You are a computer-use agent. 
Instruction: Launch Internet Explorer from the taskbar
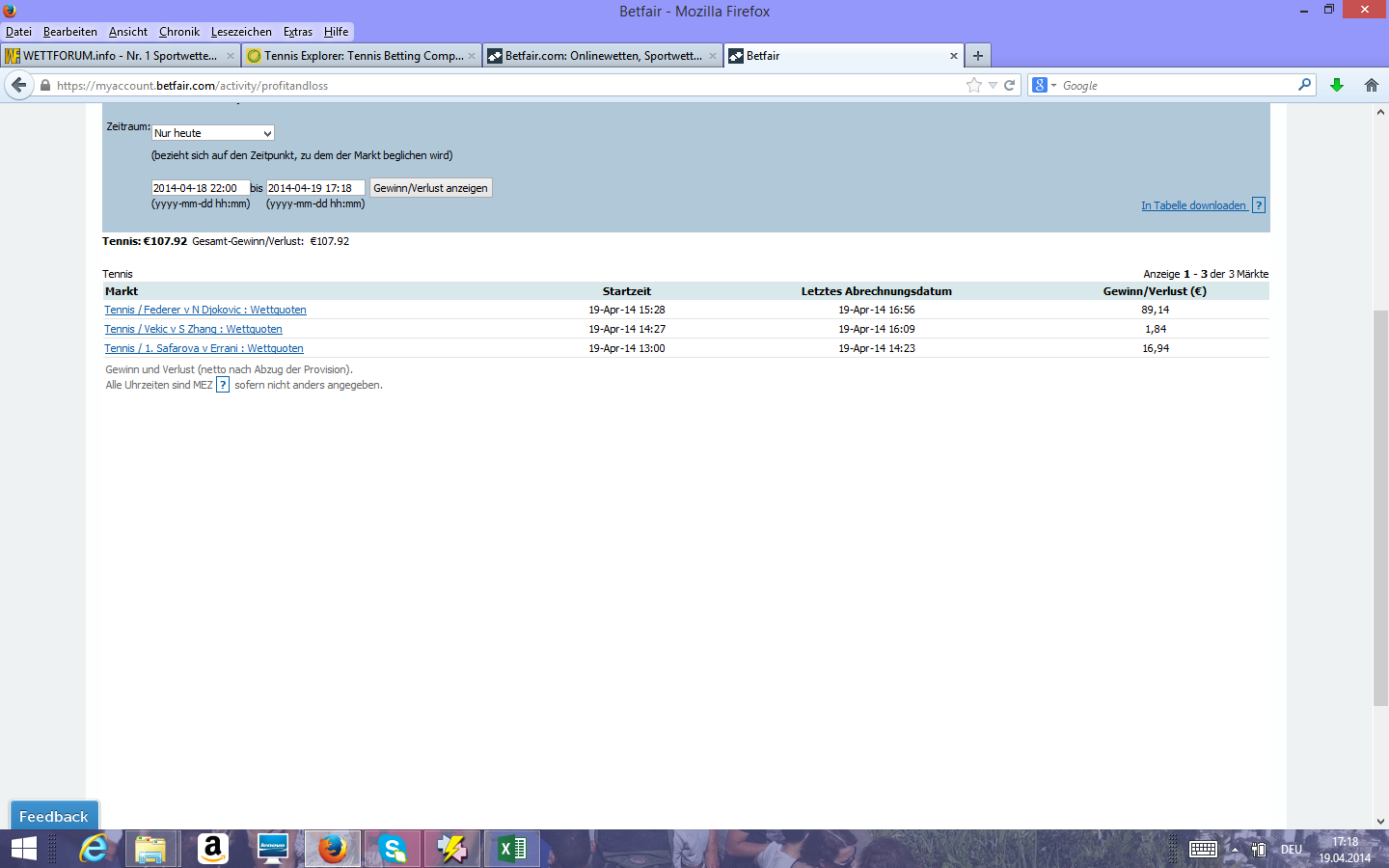click(94, 849)
